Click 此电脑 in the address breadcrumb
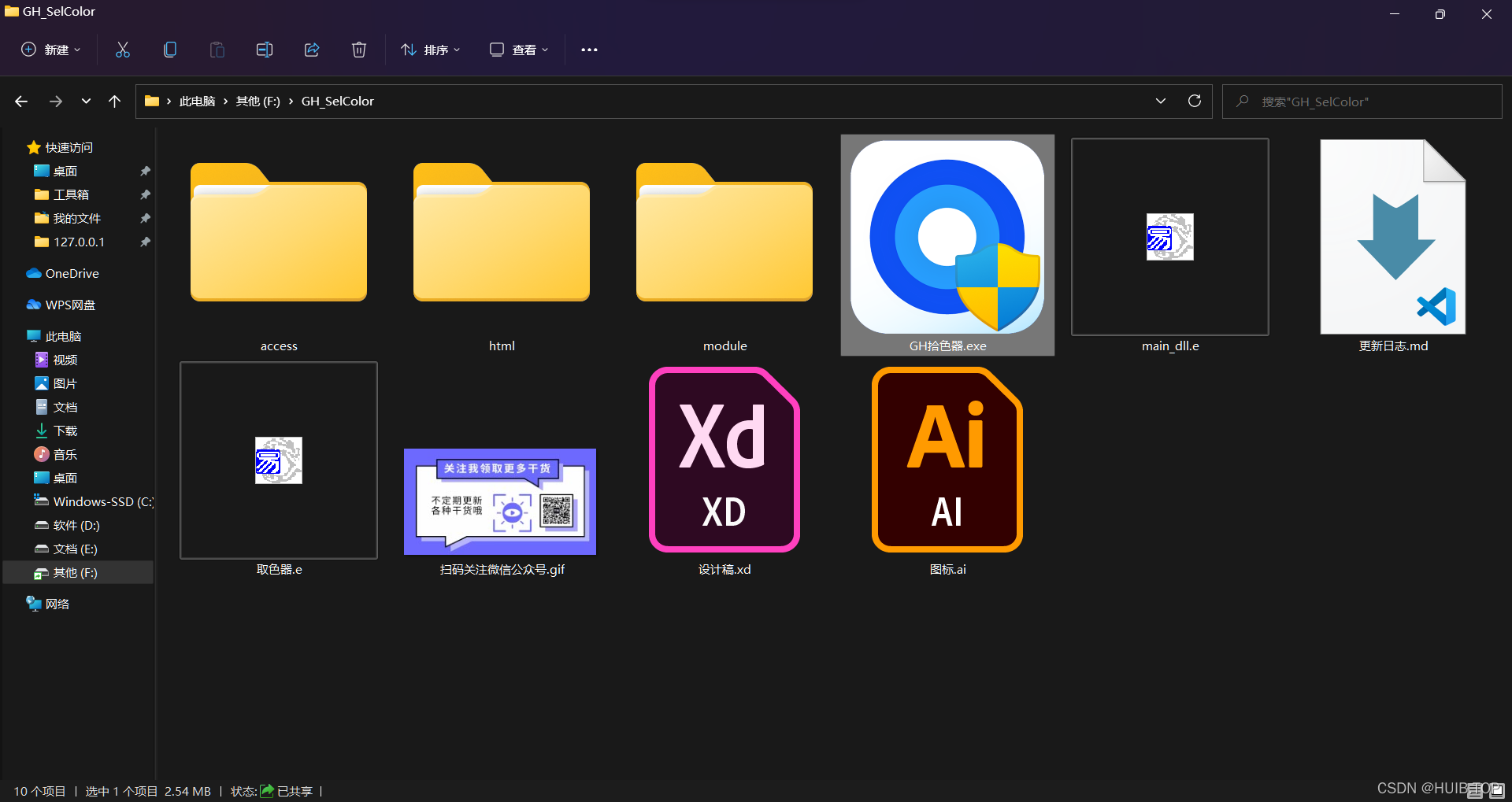 [197, 102]
